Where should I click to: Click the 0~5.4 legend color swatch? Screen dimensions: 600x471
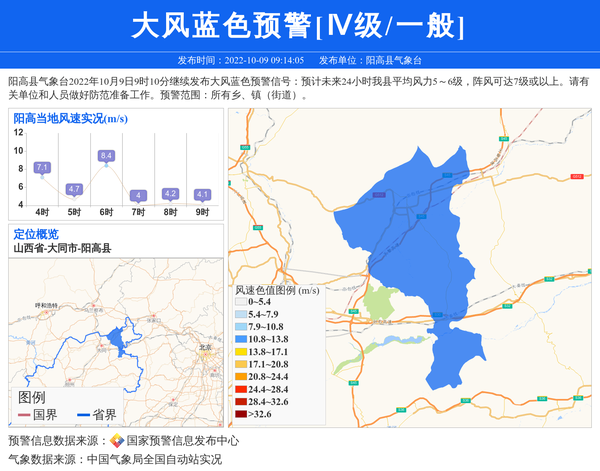[241, 301]
